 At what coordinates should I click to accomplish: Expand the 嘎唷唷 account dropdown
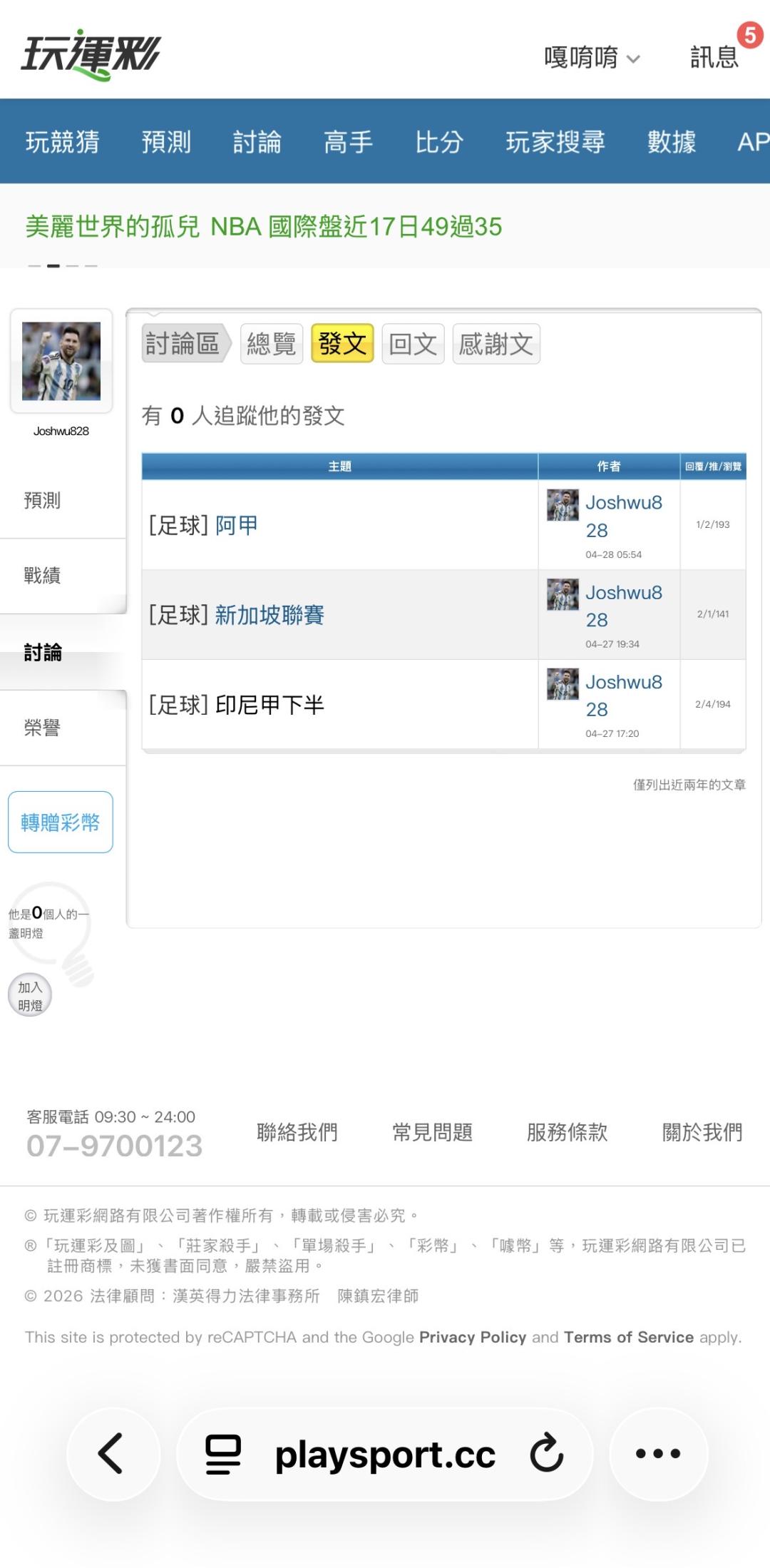coord(592,57)
